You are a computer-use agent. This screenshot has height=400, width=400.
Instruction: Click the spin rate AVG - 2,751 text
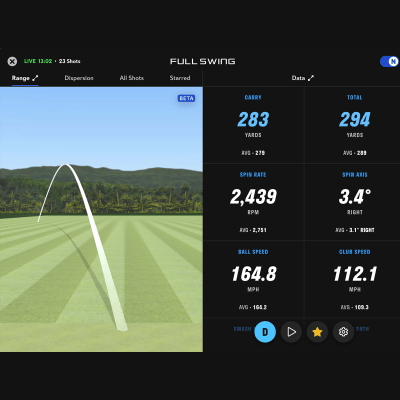pos(253,230)
